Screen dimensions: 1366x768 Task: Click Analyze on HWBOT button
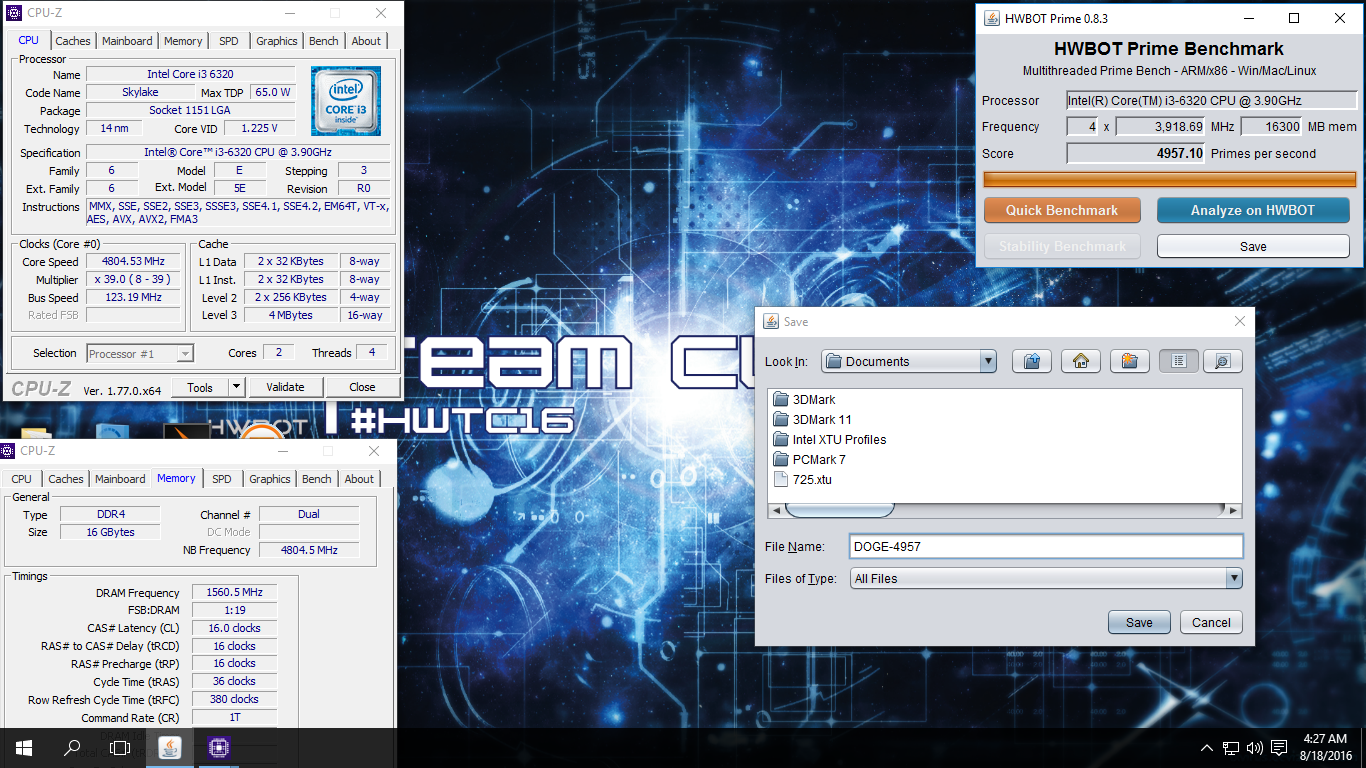coord(1253,210)
